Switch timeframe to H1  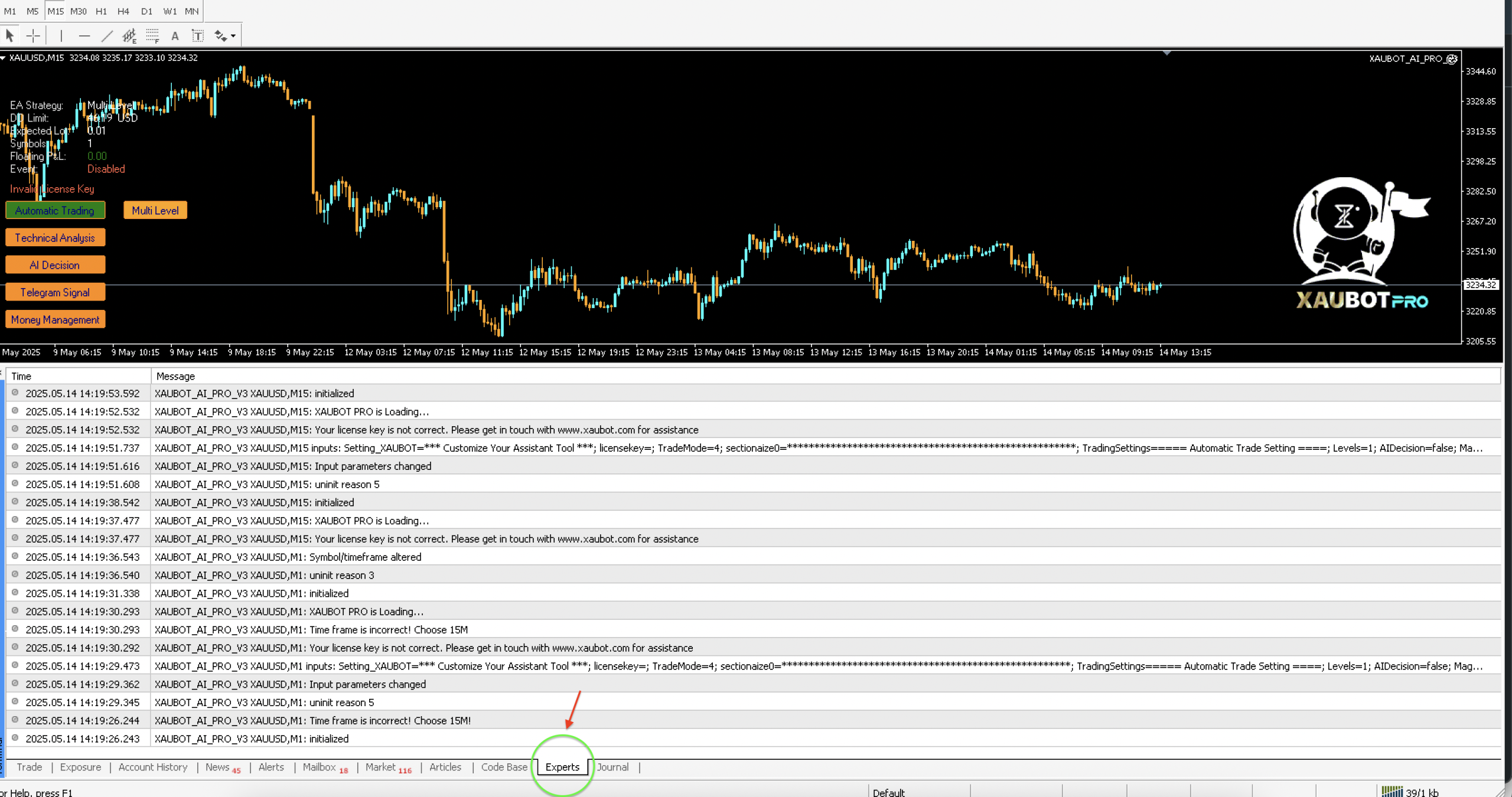tap(101, 11)
